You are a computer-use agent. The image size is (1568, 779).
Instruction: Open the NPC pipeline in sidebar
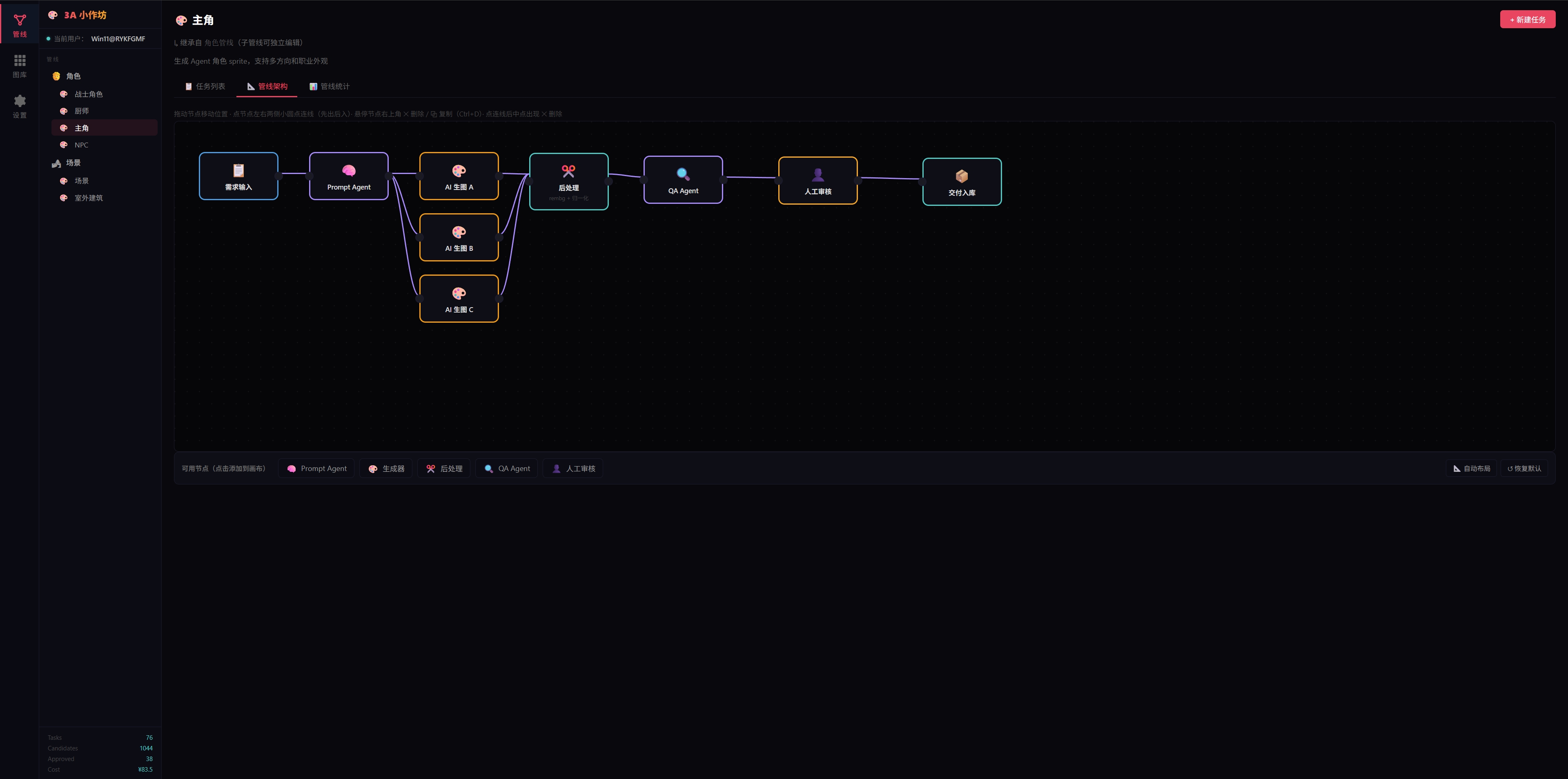(x=81, y=145)
